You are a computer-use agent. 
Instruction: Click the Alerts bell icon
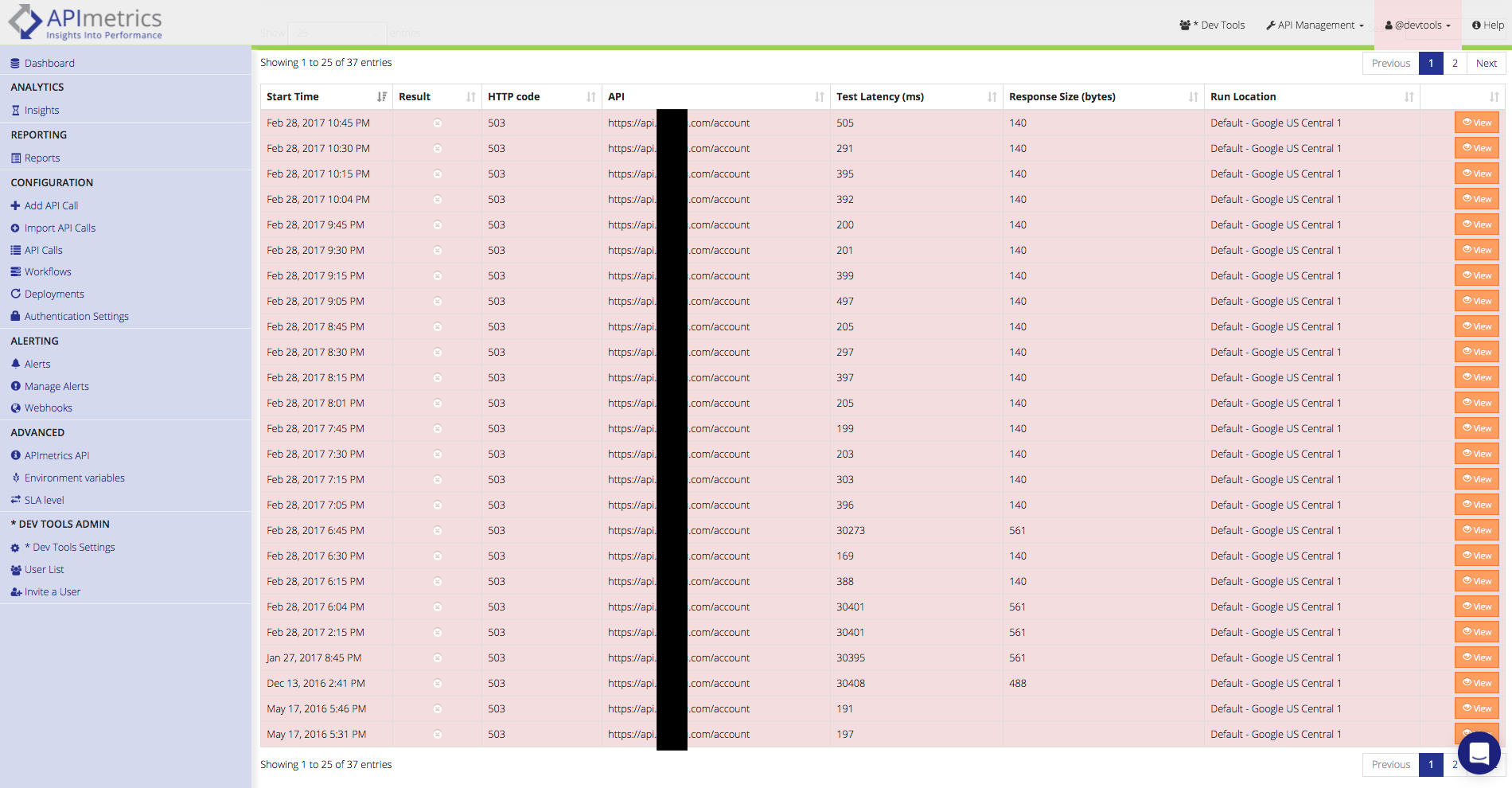pyautogui.click(x=15, y=364)
